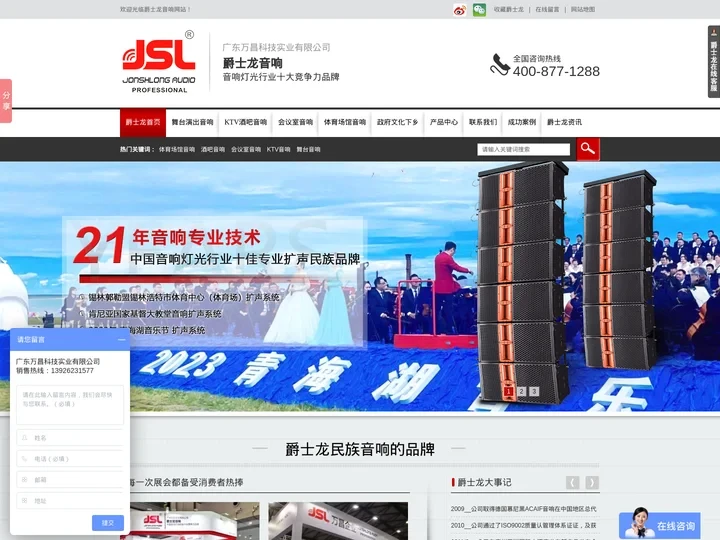Click 收藏爵士龙 top link
This screenshot has width=720, height=540.
(508, 10)
